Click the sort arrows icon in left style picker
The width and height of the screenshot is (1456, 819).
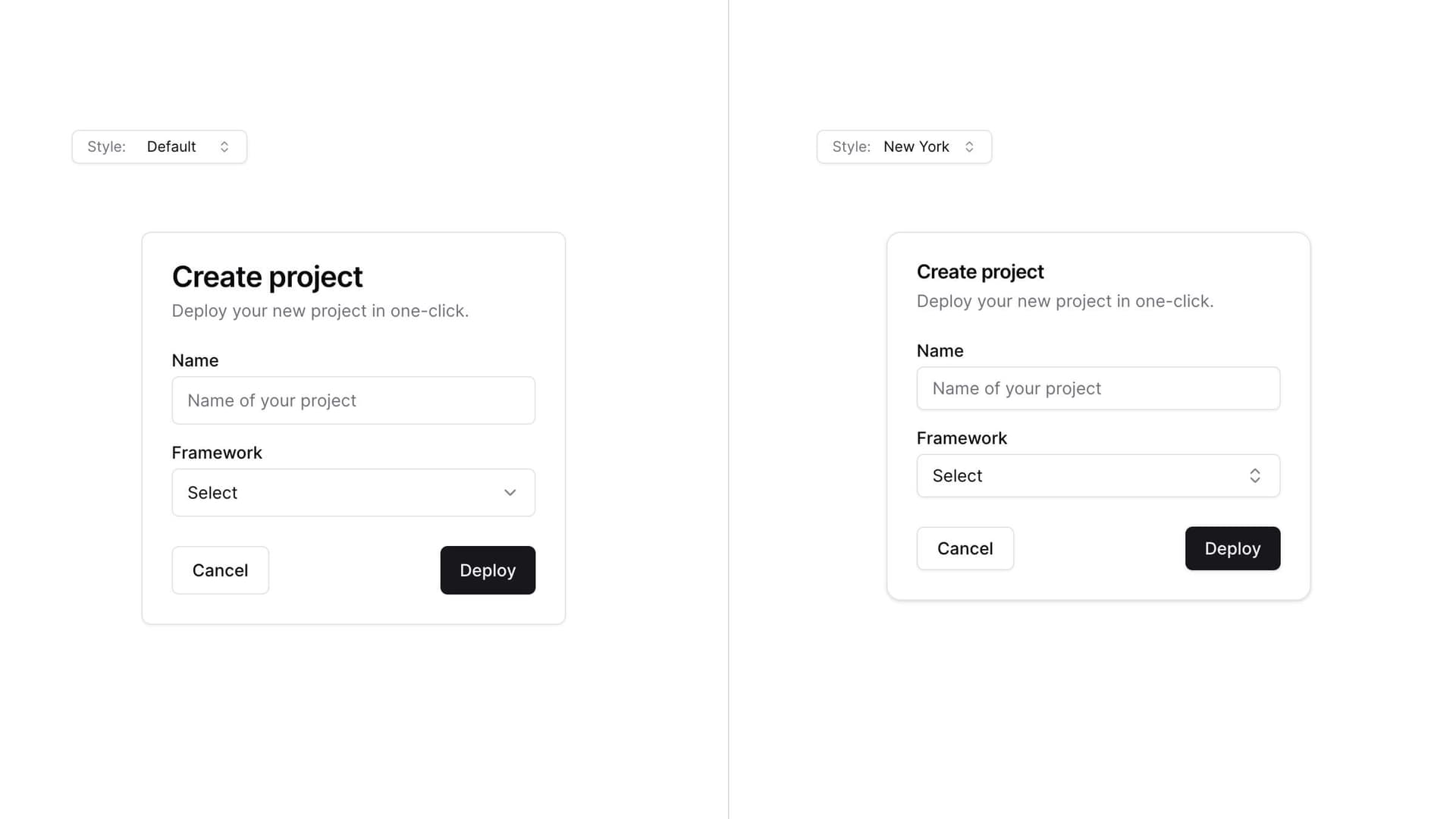(x=224, y=146)
